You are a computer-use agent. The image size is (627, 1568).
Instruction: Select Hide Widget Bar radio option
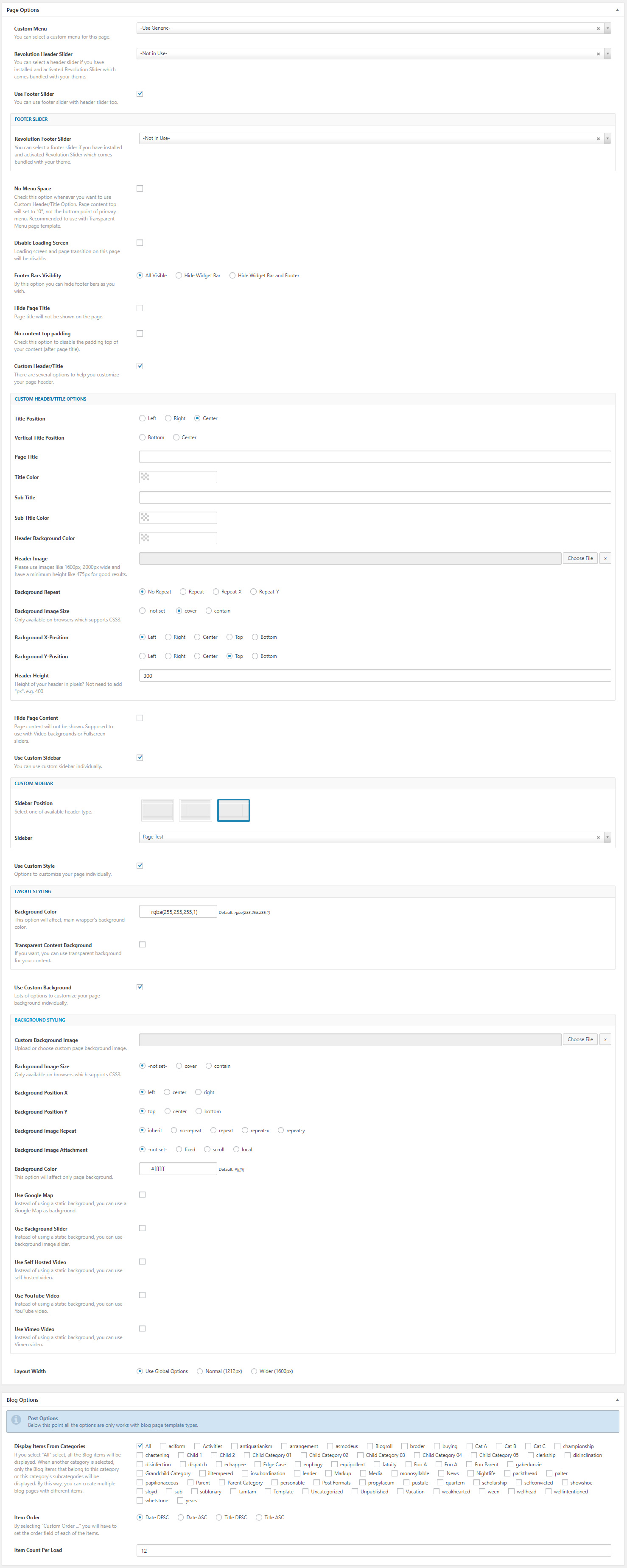(179, 276)
